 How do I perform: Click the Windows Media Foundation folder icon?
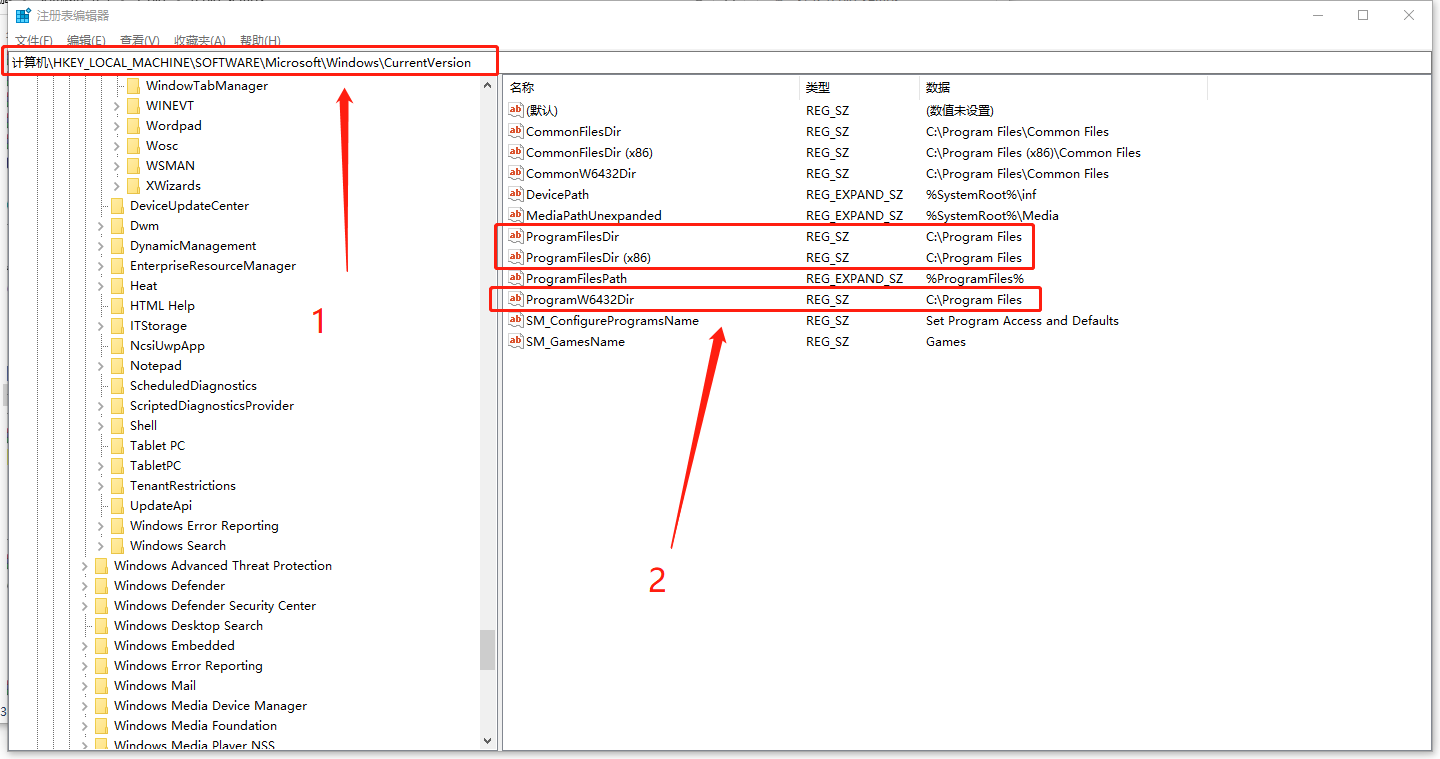pyautogui.click(x=101, y=726)
